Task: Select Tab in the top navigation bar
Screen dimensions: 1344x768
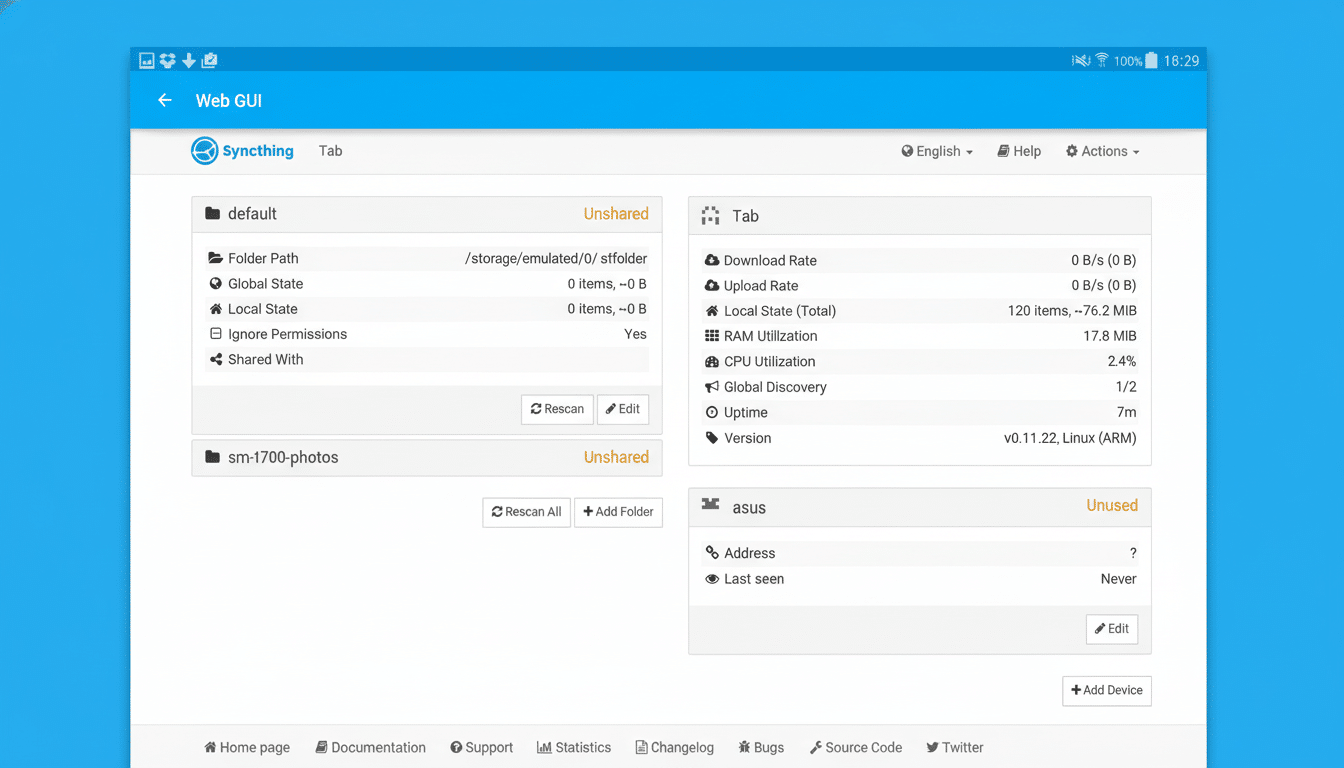Action: tap(330, 150)
